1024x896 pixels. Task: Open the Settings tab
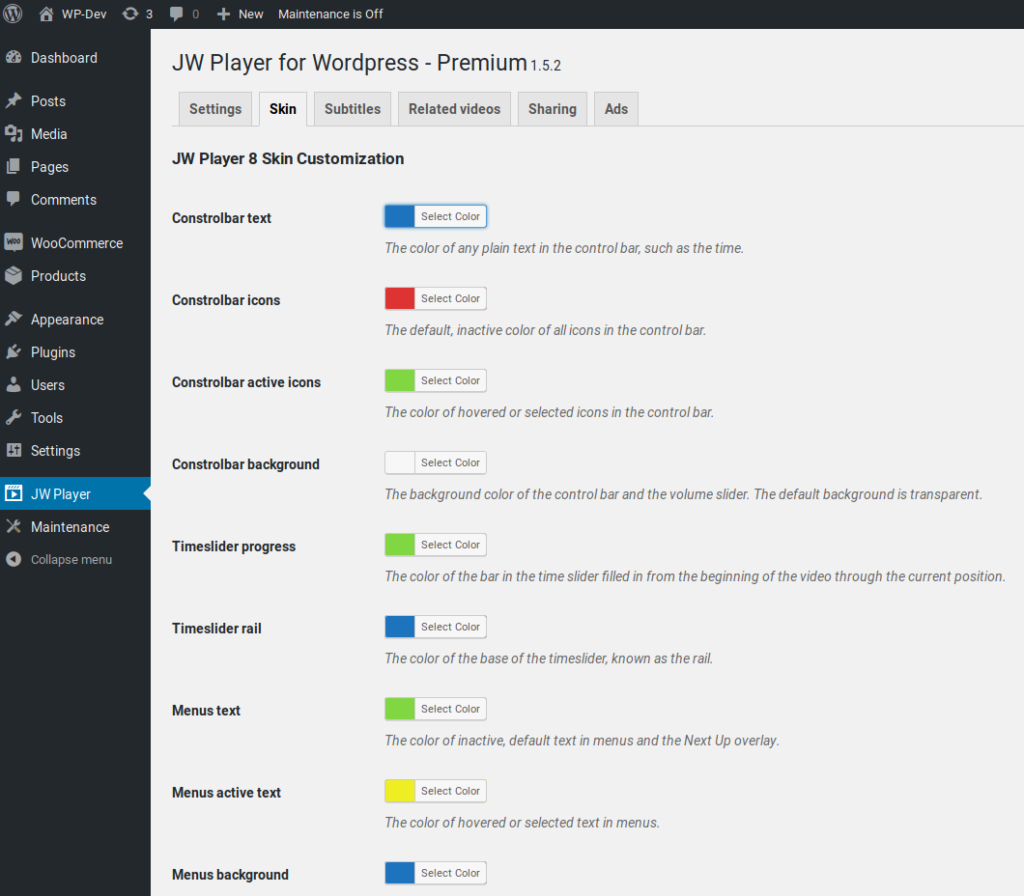[x=215, y=109]
